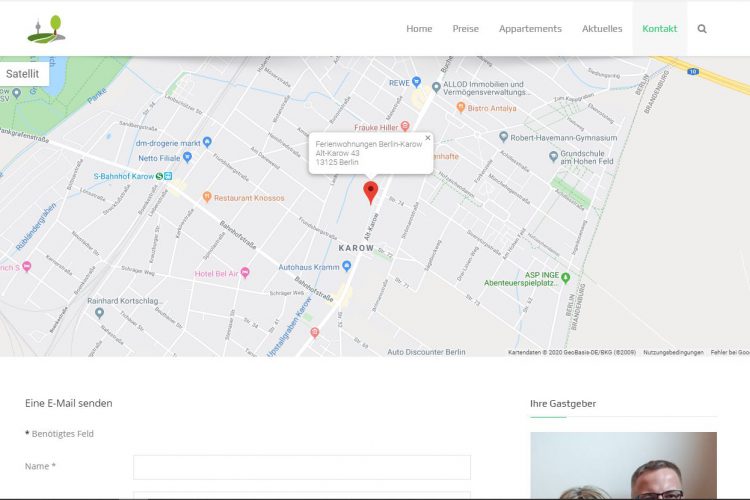Screen dimensions: 750x500
Task: Open the Preise page
Action: tap(465, 29)
